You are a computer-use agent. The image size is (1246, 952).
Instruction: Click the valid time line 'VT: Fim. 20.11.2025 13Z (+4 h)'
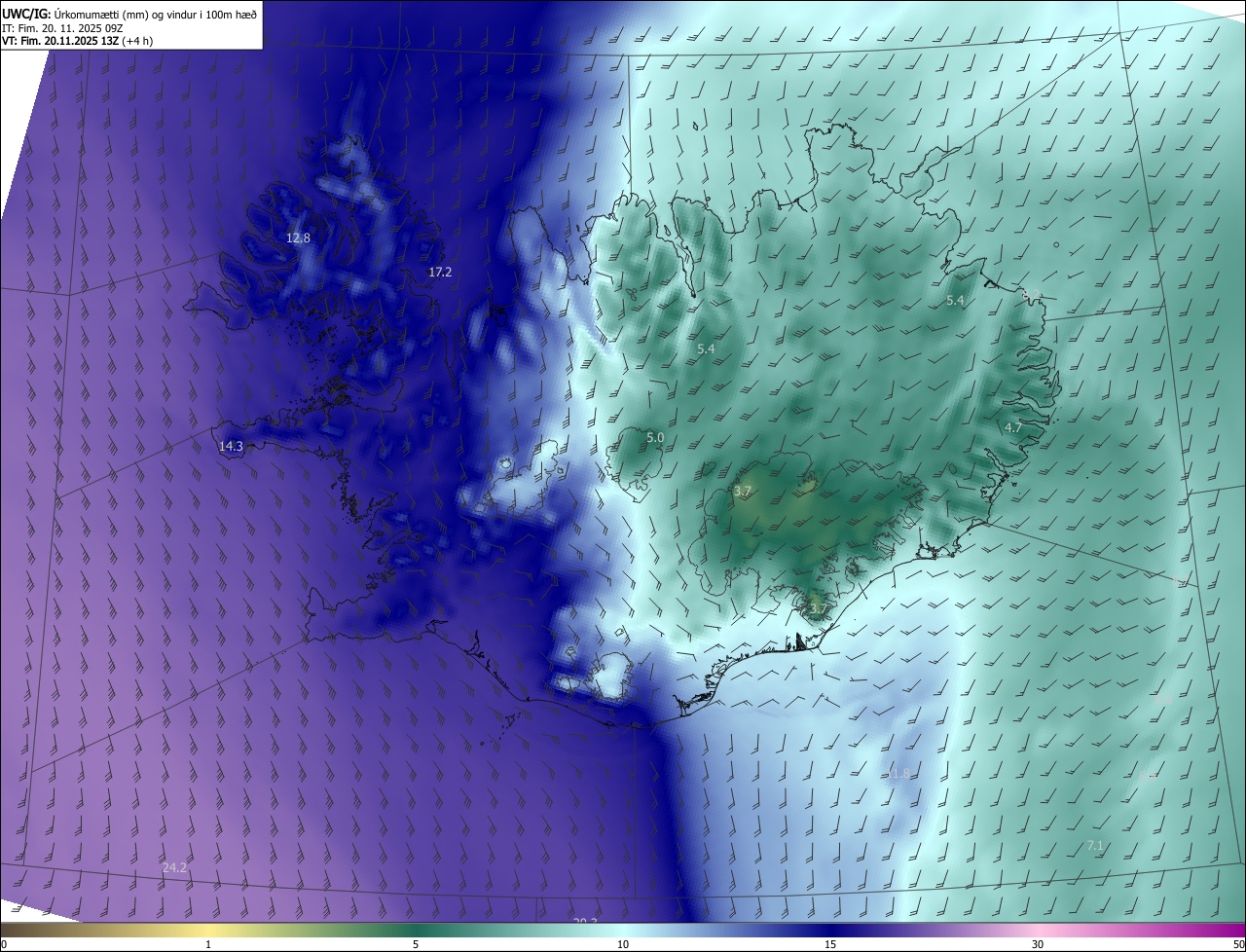[77, 41]
